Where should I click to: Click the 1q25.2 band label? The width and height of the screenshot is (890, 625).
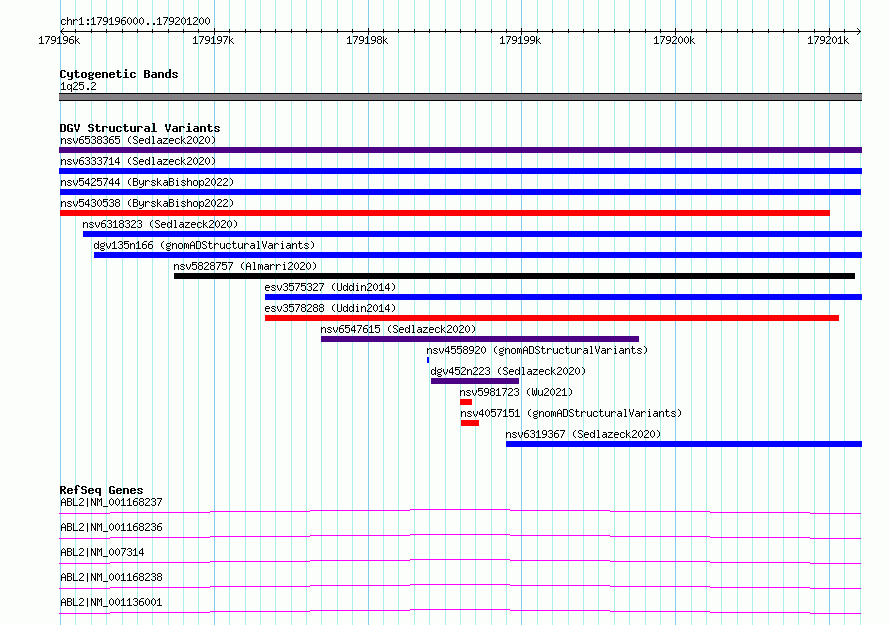click(78, 86)
